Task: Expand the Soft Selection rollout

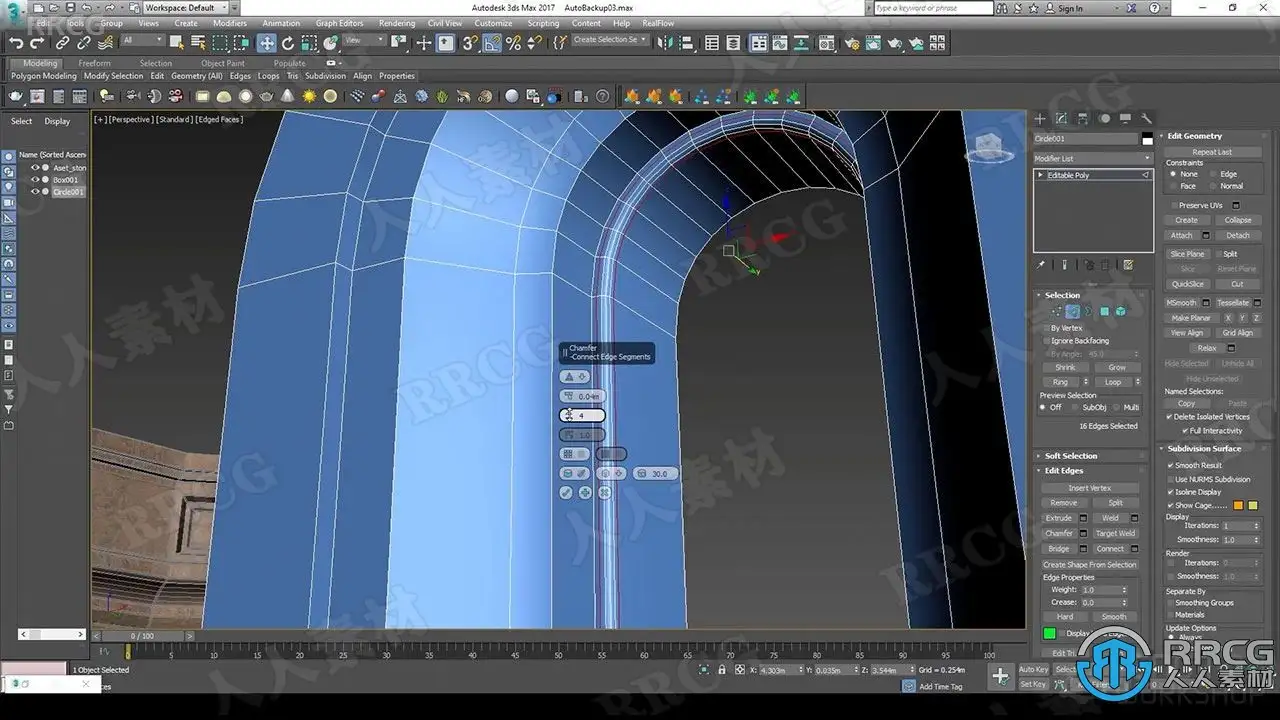Action: click(1071, 456)
